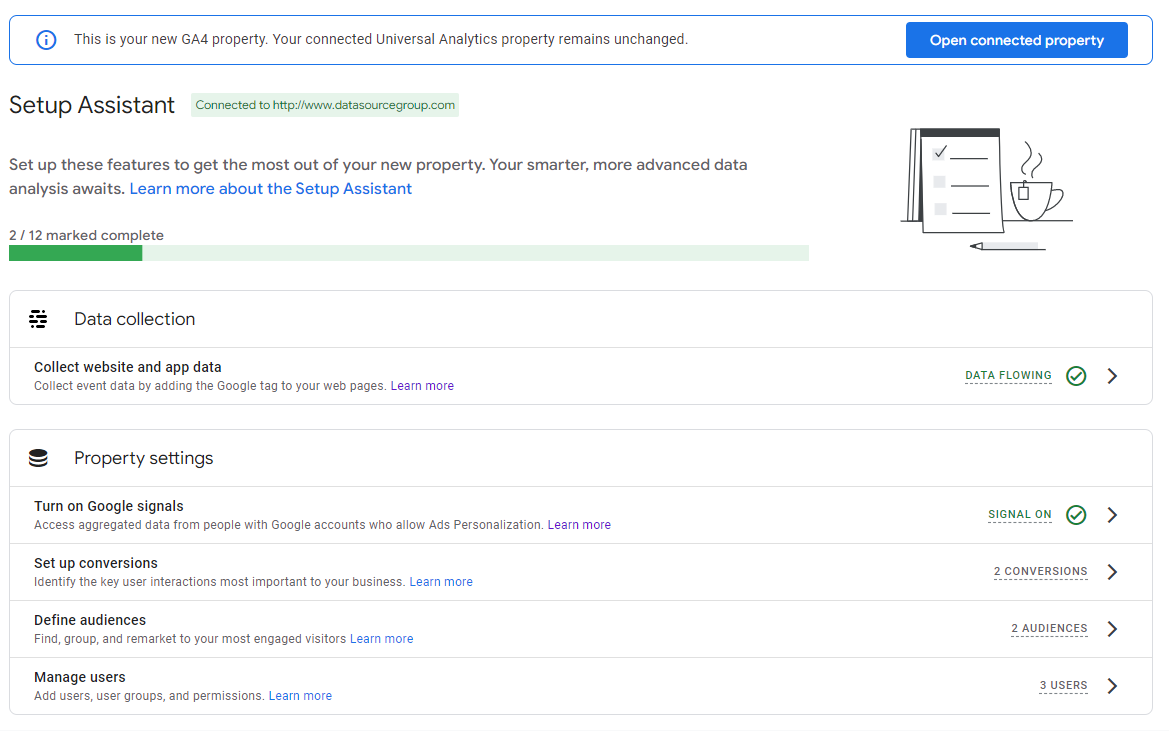
Task: Expand the Collect website and app data row
Action: 1112,376
